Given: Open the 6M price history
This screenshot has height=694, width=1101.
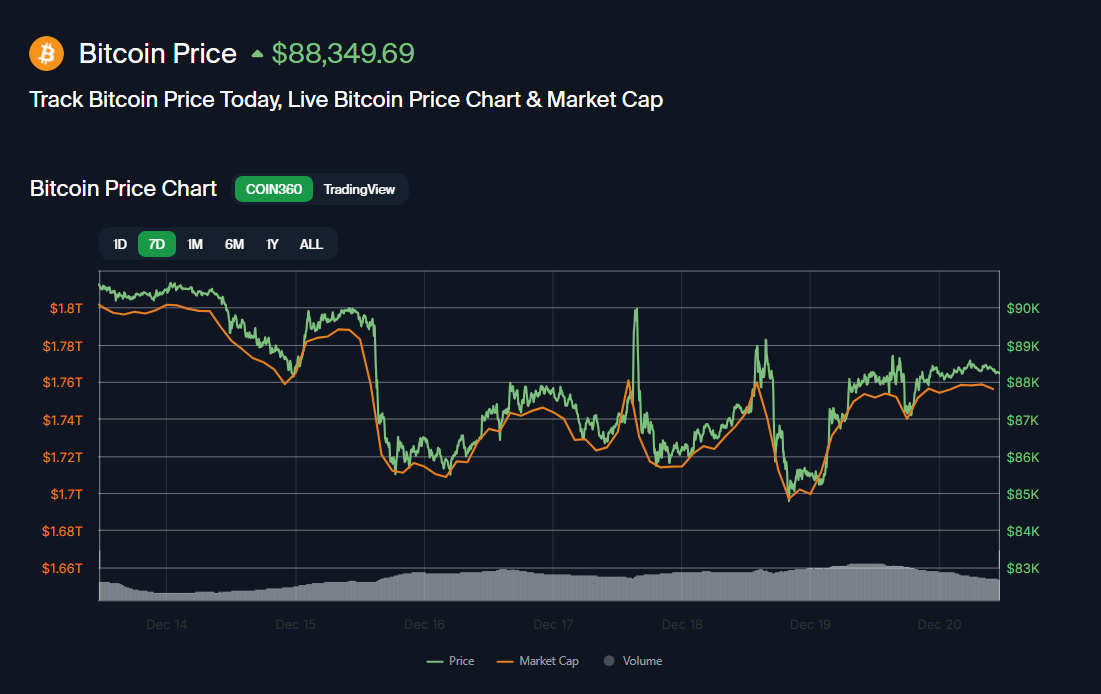Looking at the screenshot, I should tap(233, 243).
